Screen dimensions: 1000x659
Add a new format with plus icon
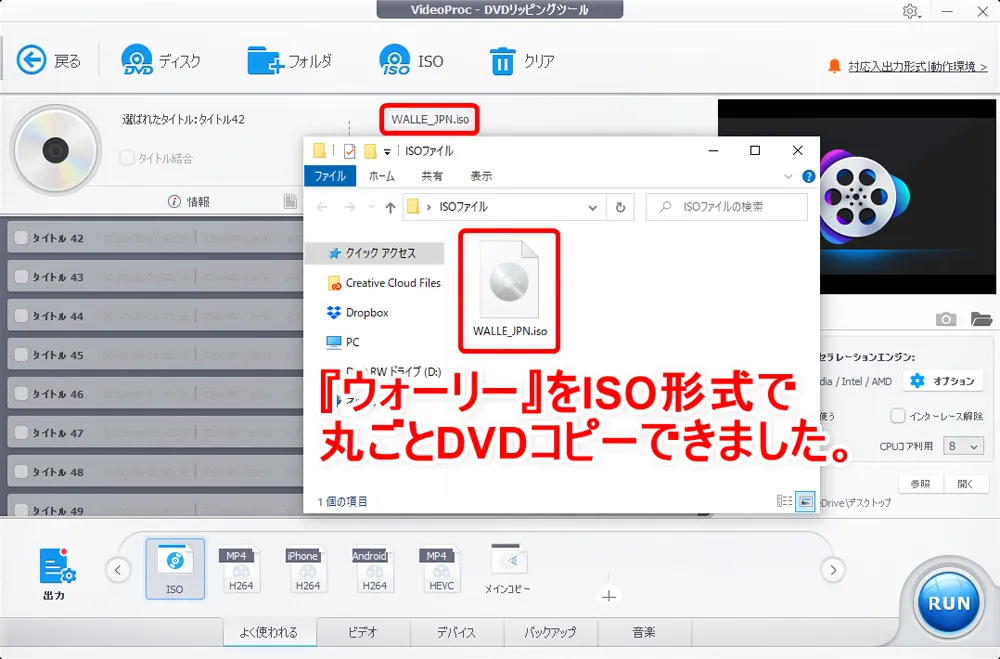point(608,596)
